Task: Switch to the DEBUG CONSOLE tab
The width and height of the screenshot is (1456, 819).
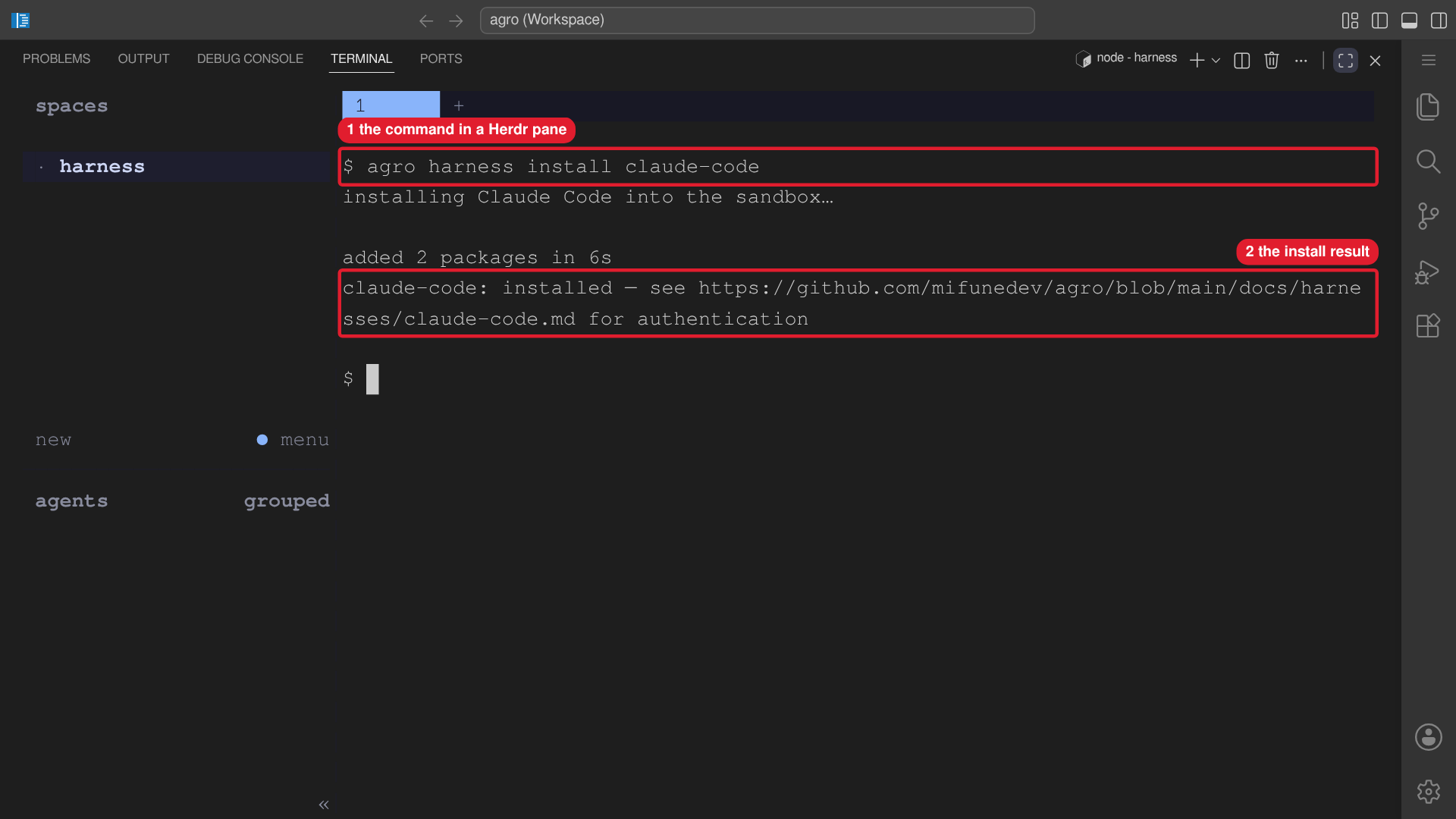Action: (250, 58)
